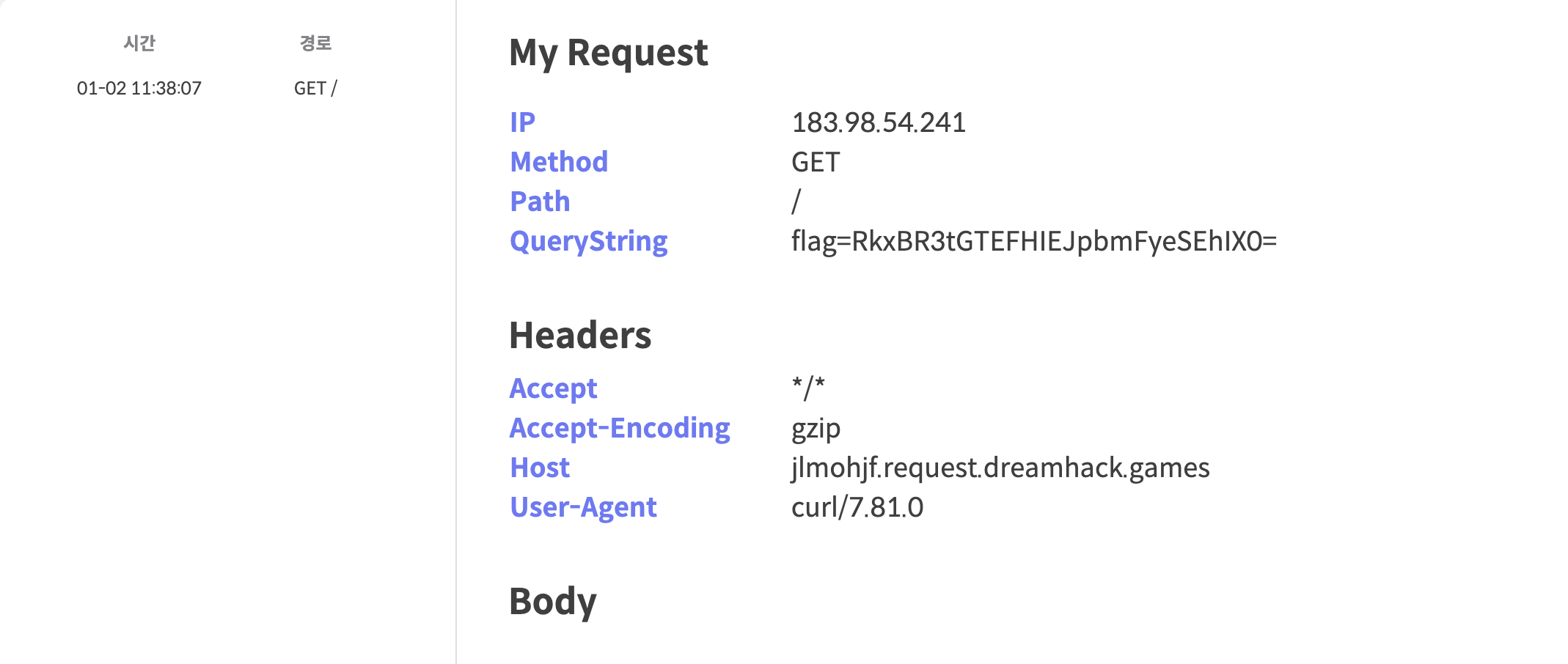The height and width of the screenshot is (664, 1568).
Task: Click the 시간 column header
Action: click(x=139, y=43)
